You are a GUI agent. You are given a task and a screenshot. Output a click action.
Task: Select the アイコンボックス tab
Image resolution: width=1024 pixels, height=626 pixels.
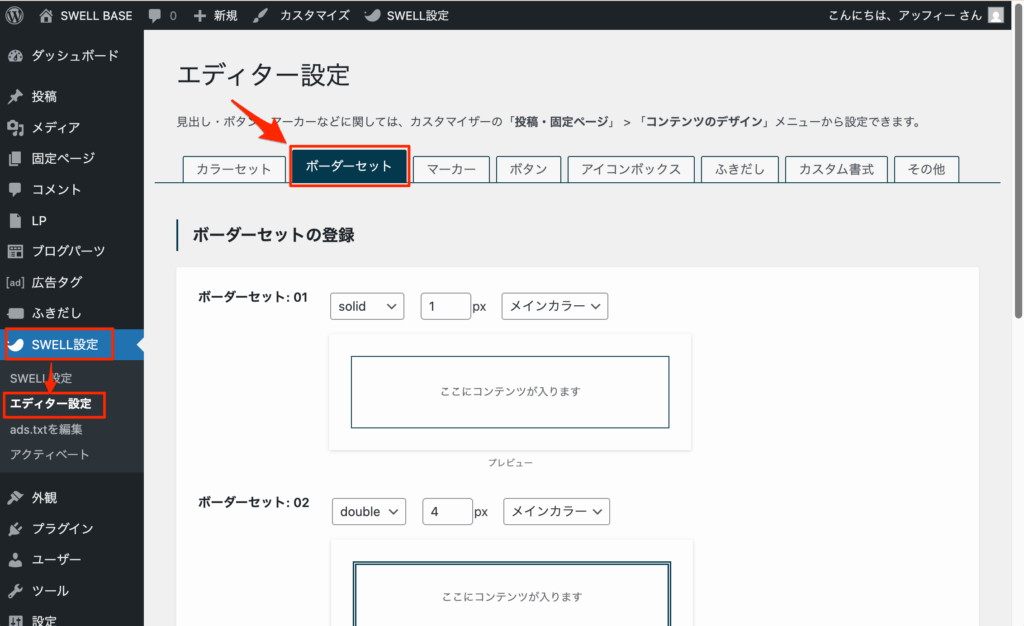[x=631, y=169]
